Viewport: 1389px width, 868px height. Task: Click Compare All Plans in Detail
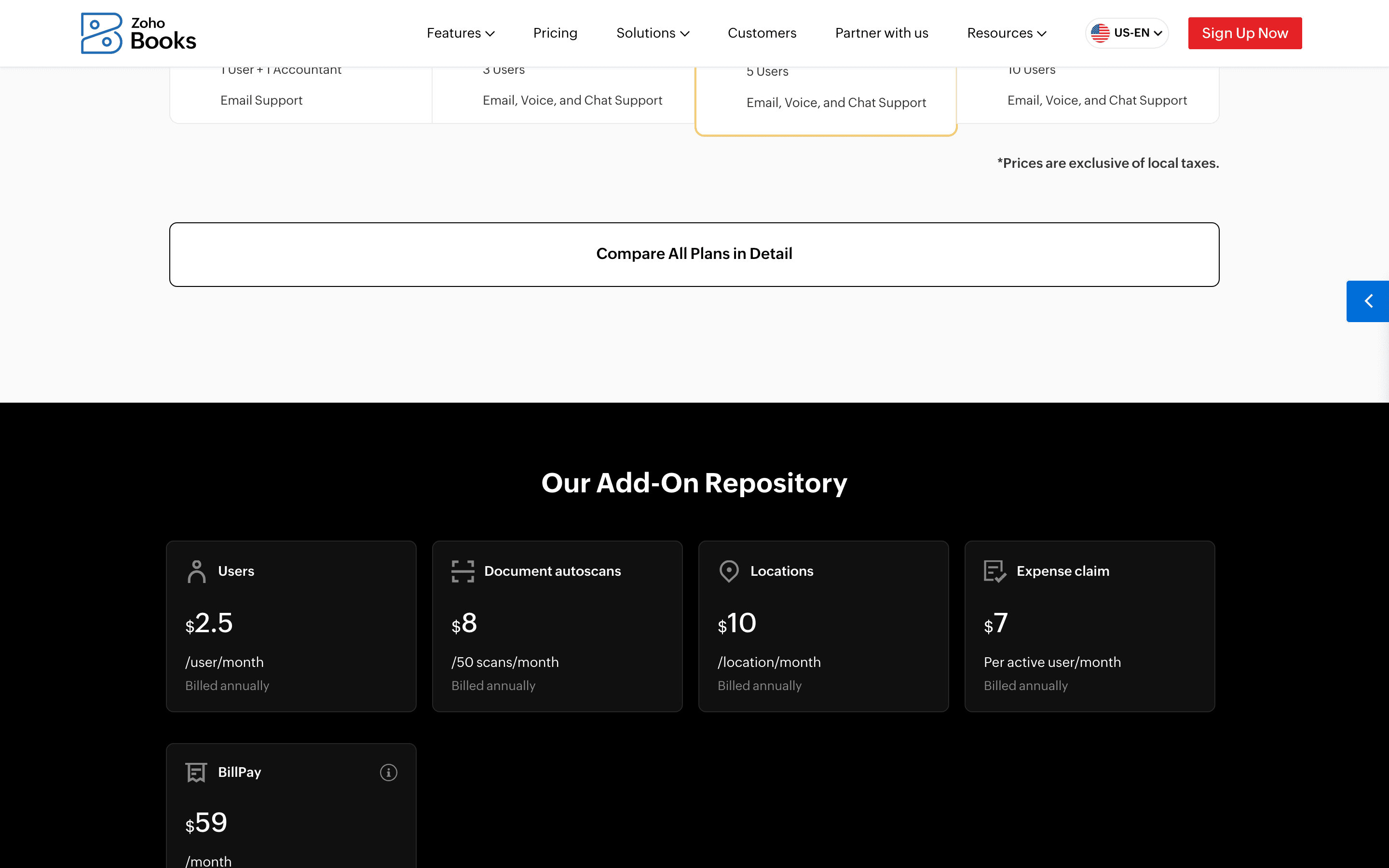[694, 254]
